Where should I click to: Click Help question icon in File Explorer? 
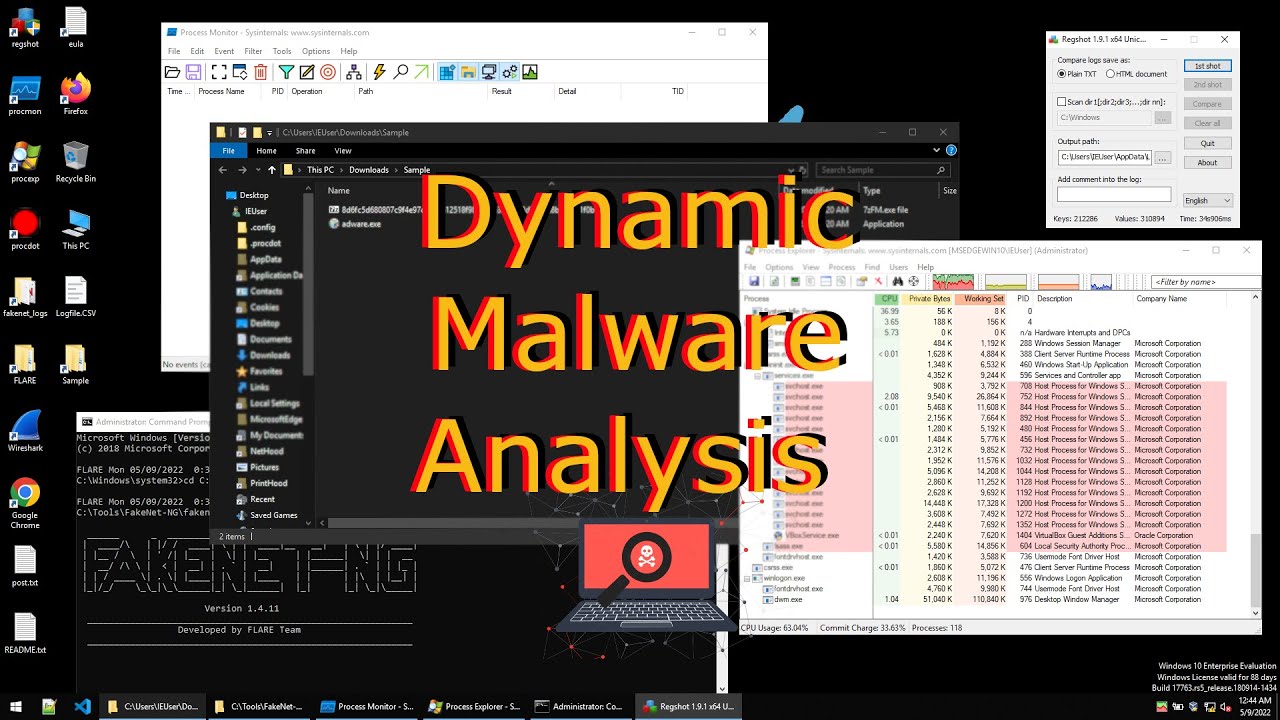click(x=951, y=151)
